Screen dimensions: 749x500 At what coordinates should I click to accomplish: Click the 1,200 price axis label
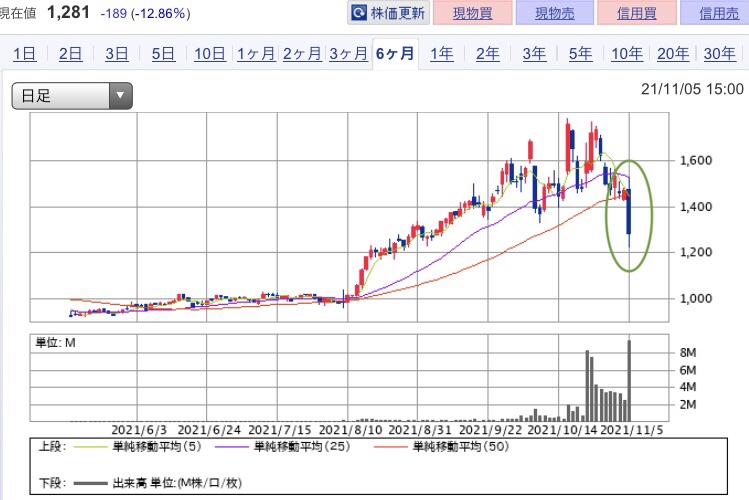point(696,252)
